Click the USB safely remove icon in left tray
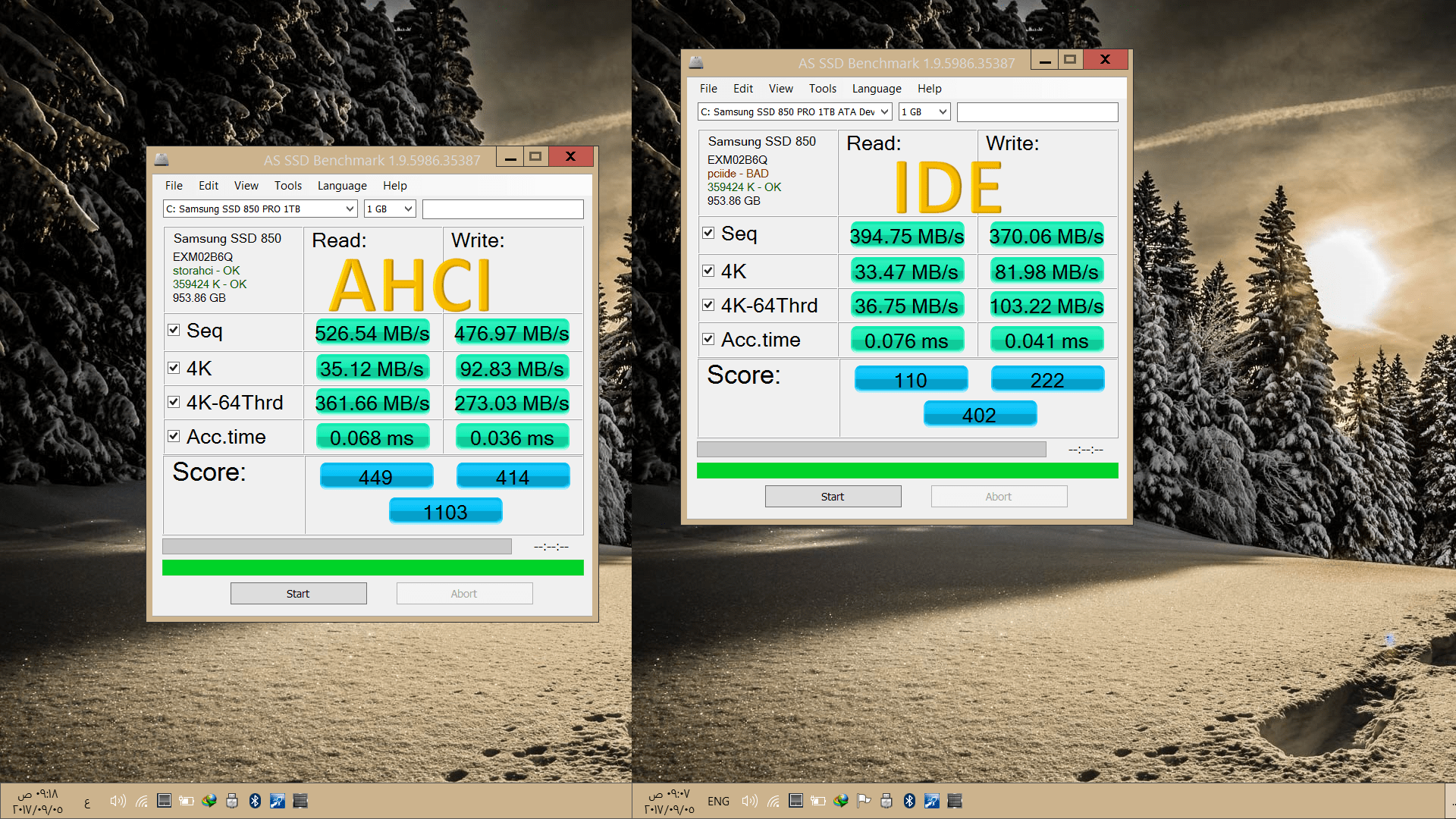Screen dimensions: 1456x819 point(232,801)
